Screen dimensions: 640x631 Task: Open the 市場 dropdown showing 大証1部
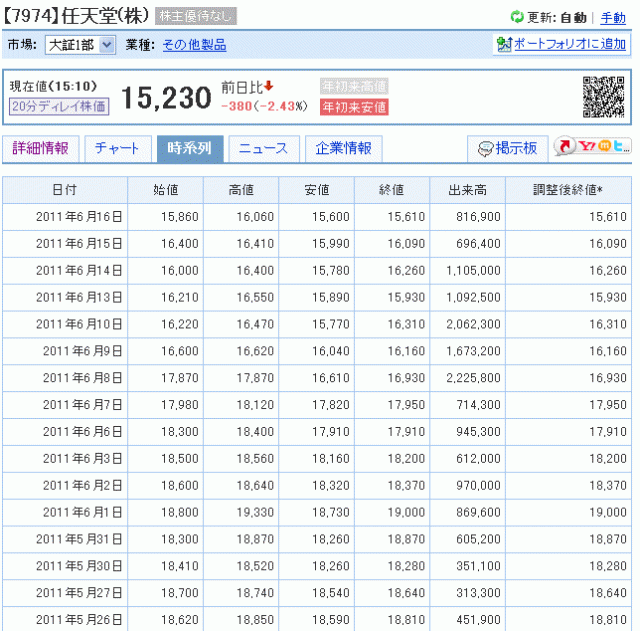coord(80,44)
